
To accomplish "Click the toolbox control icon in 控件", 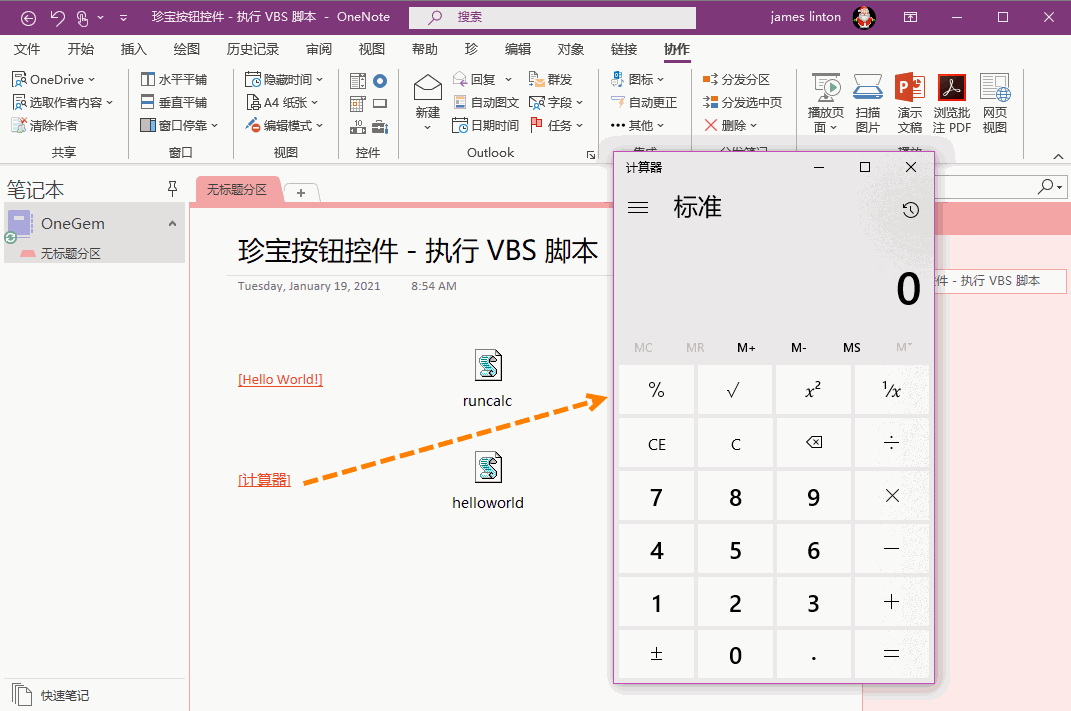I will tap(380, 126).
